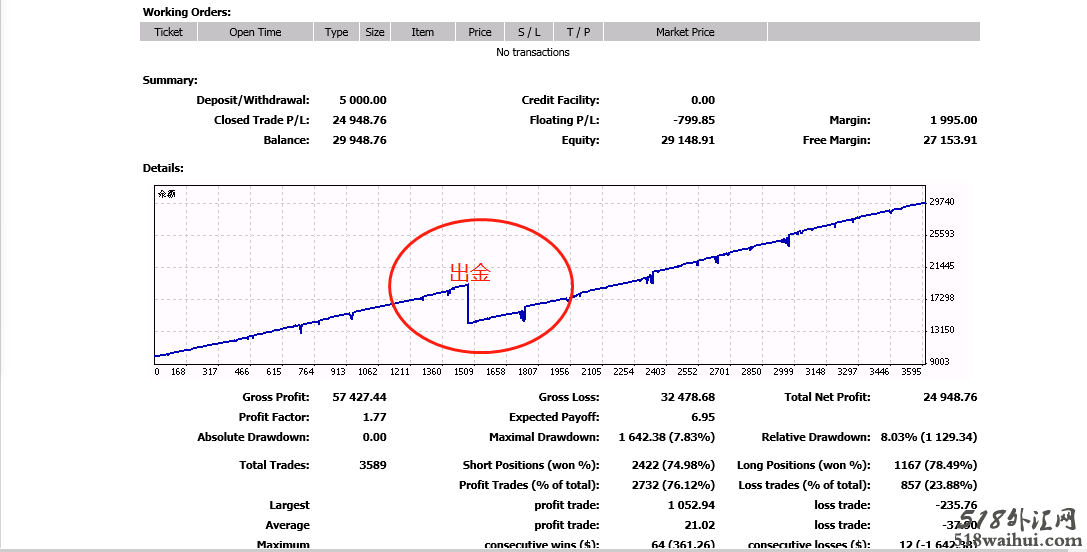Select the Profit Factor value 1.77
The height and width of the screenshot is (552, 1087).
(x=373, y=417)
